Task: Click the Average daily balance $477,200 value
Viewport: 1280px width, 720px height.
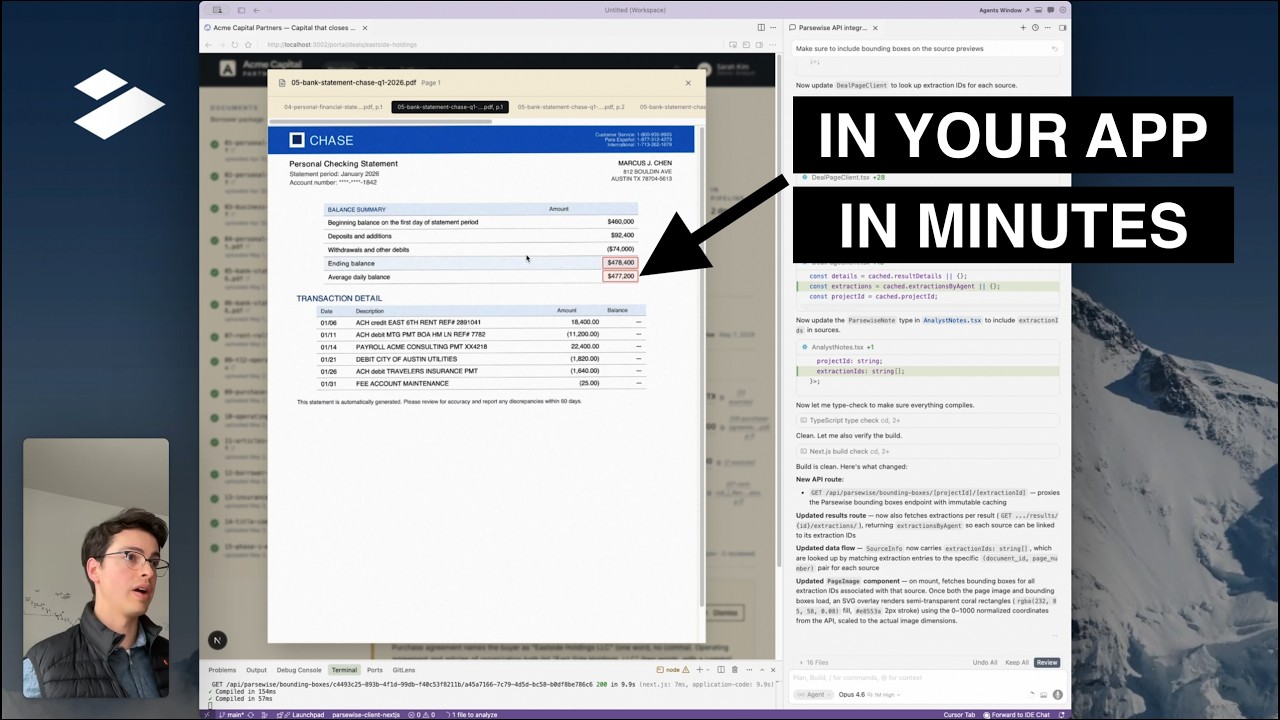Action: click(x=620, y=276)
